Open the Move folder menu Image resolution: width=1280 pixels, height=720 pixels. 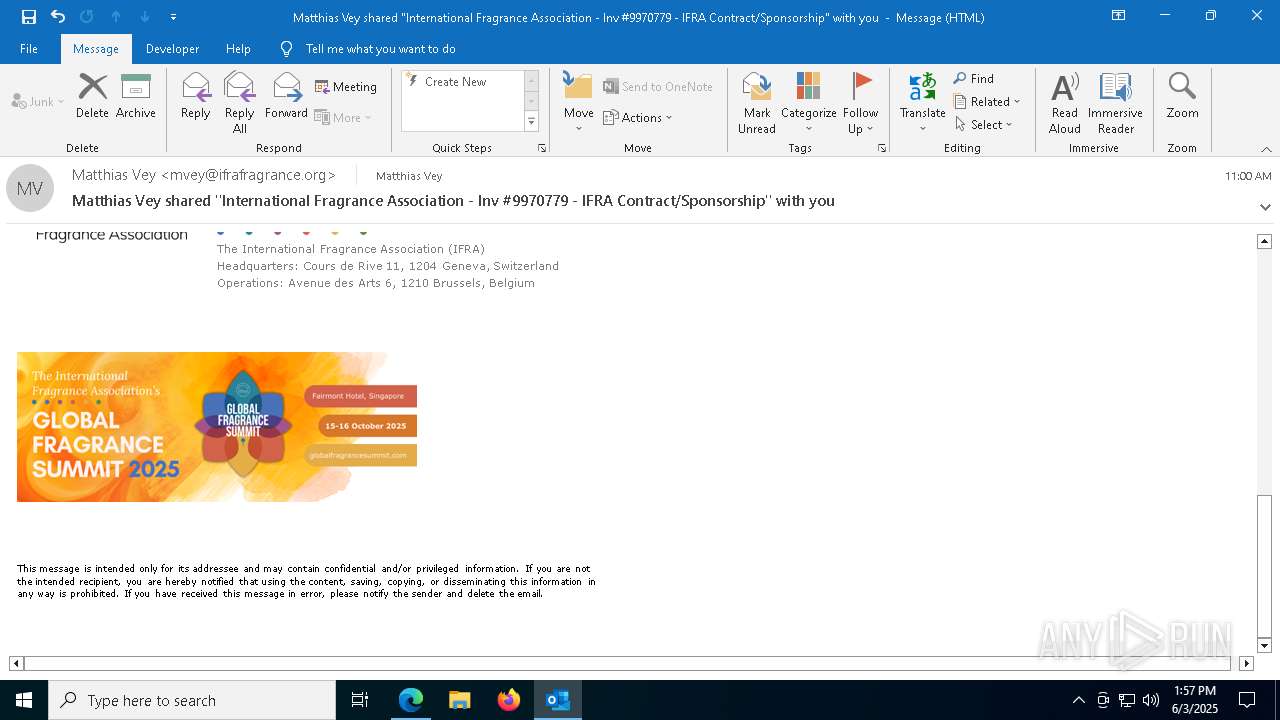click(579, 103)
